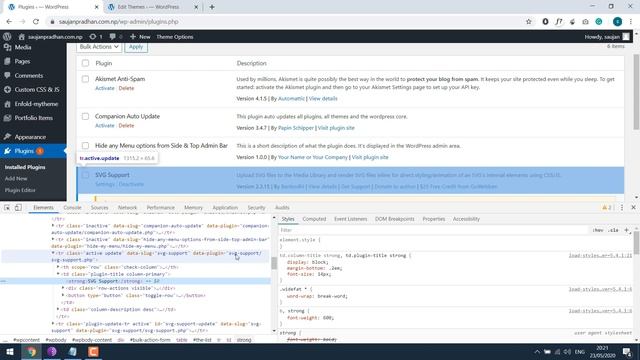
Task: Open Chrome from the taskbar
Action: pos(31,351)
